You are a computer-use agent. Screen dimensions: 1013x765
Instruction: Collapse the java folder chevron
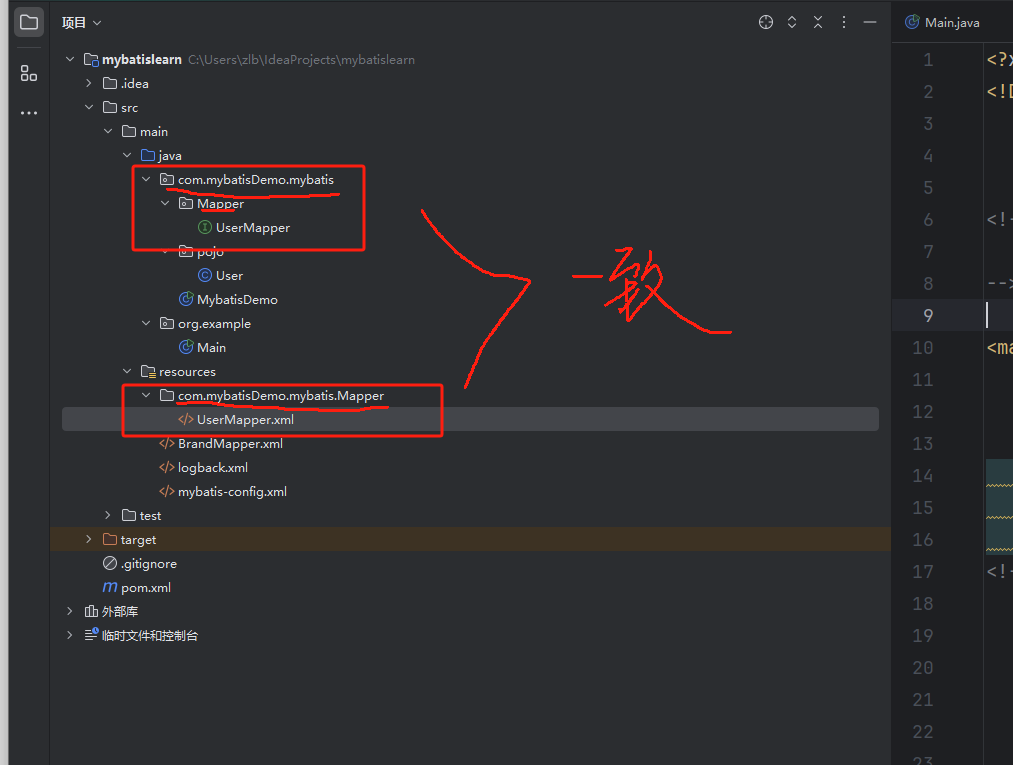coord(127,155)
